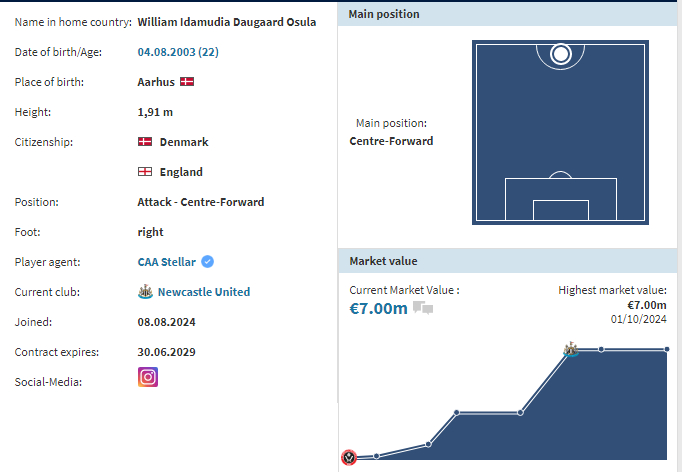Open the market value discussion speech-bubble icon
This screenshot has height=472, width=682.
pyautogui.click(x=423, y=308)
